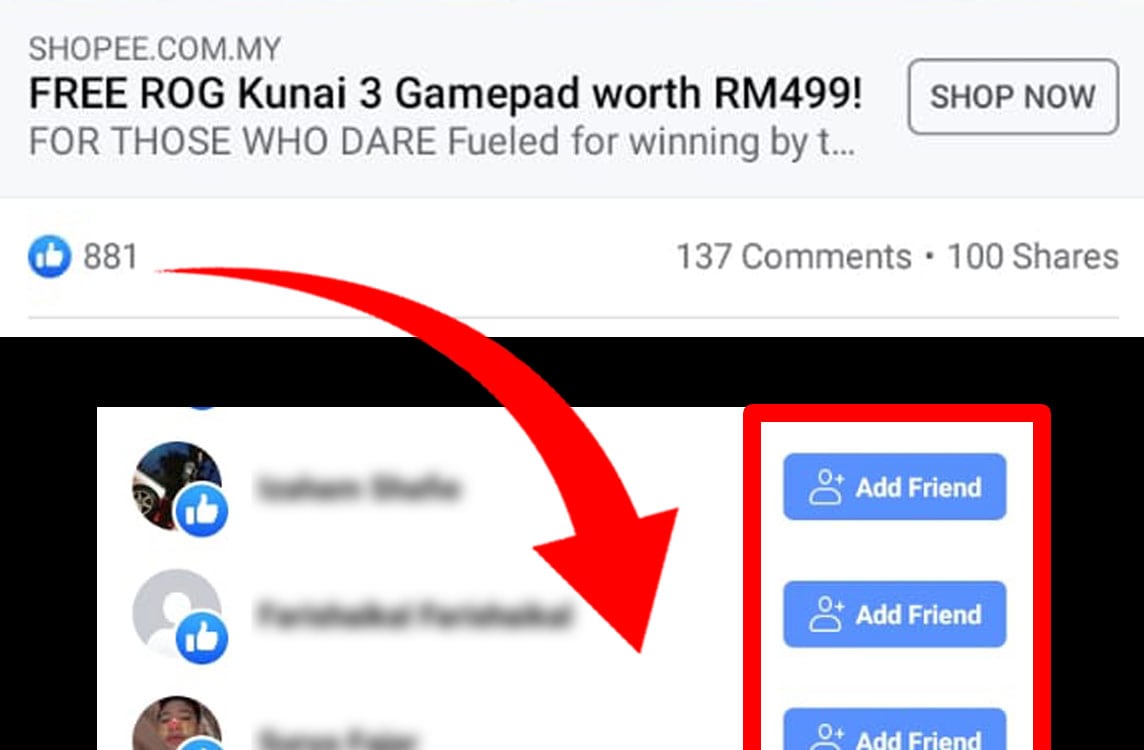The height and width of the screenshot is (750, 1144).
Task: Click the blue thumbs-up reaction icon beside 881
Action: coord(50,256)
